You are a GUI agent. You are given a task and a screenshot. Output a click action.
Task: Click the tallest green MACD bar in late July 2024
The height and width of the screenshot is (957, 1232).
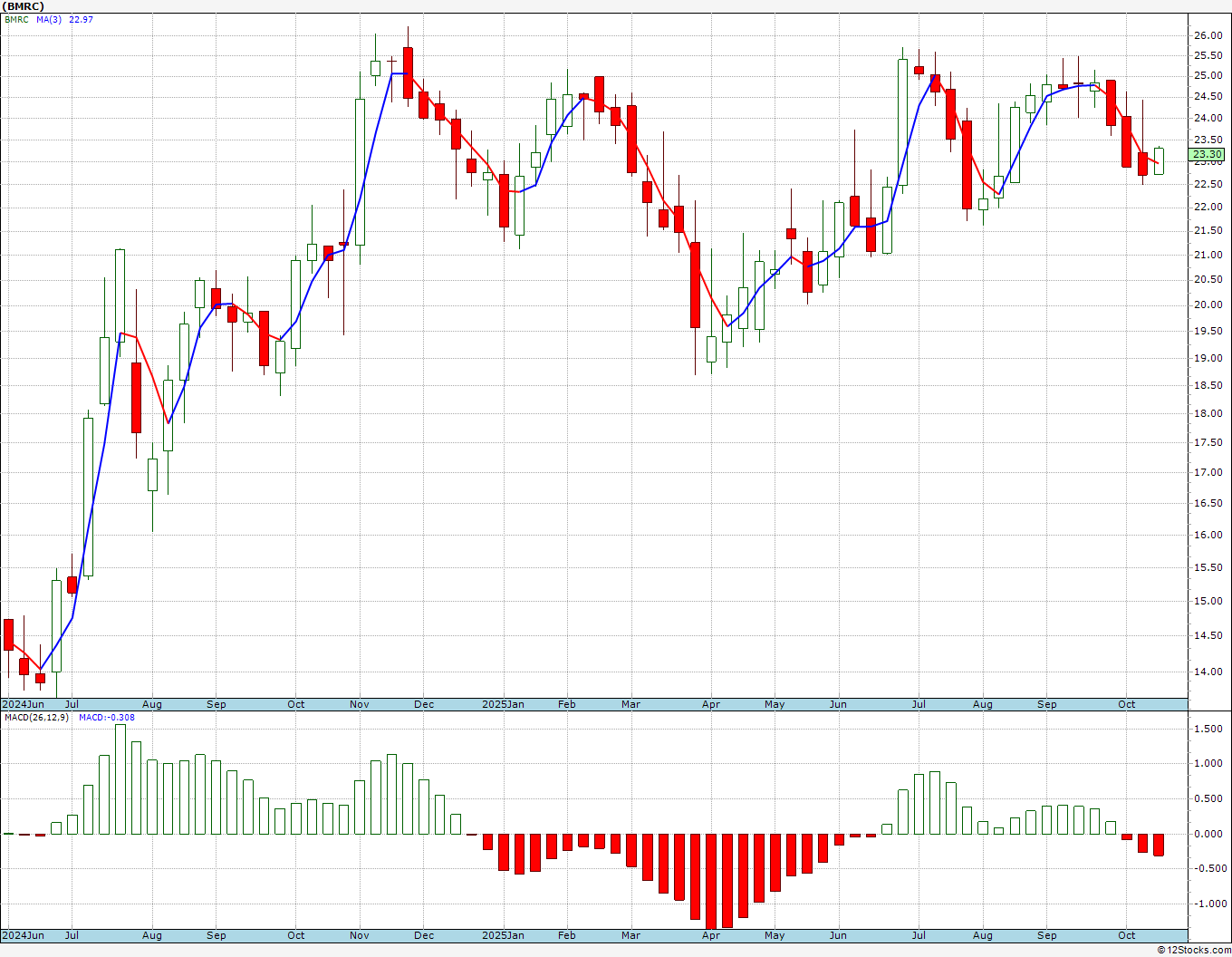120,779
